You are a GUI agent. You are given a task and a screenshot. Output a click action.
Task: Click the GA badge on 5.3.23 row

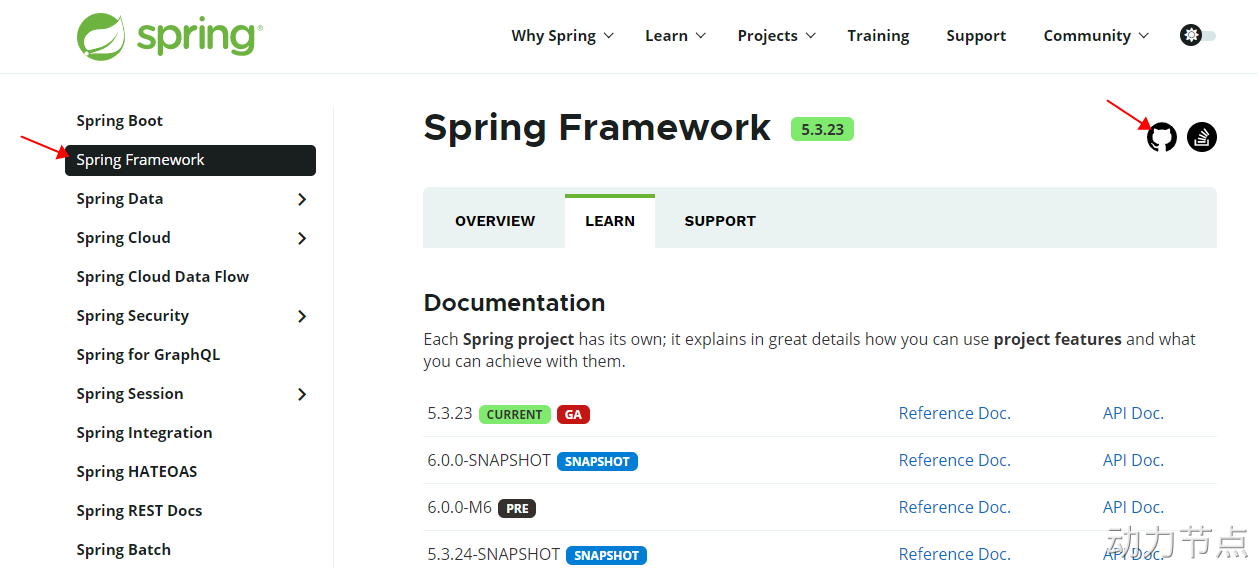(x=573, y=415)
